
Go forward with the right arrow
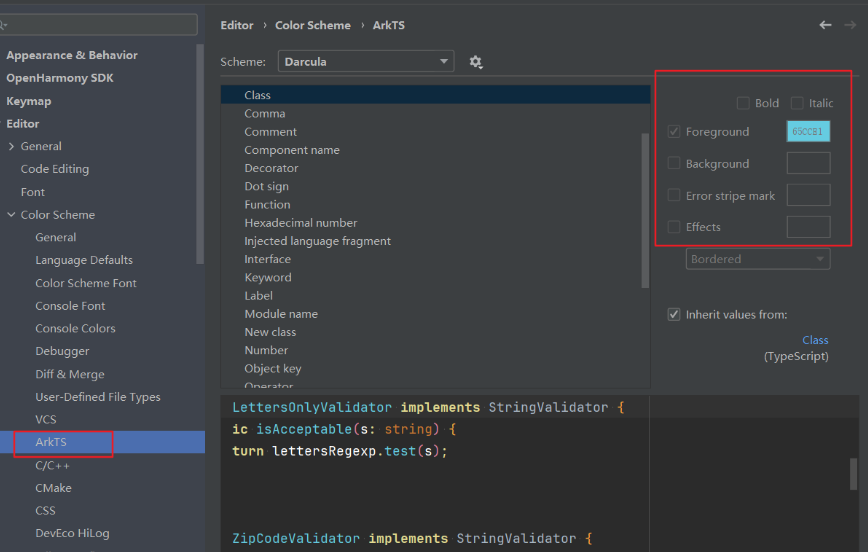click(850, 25)
